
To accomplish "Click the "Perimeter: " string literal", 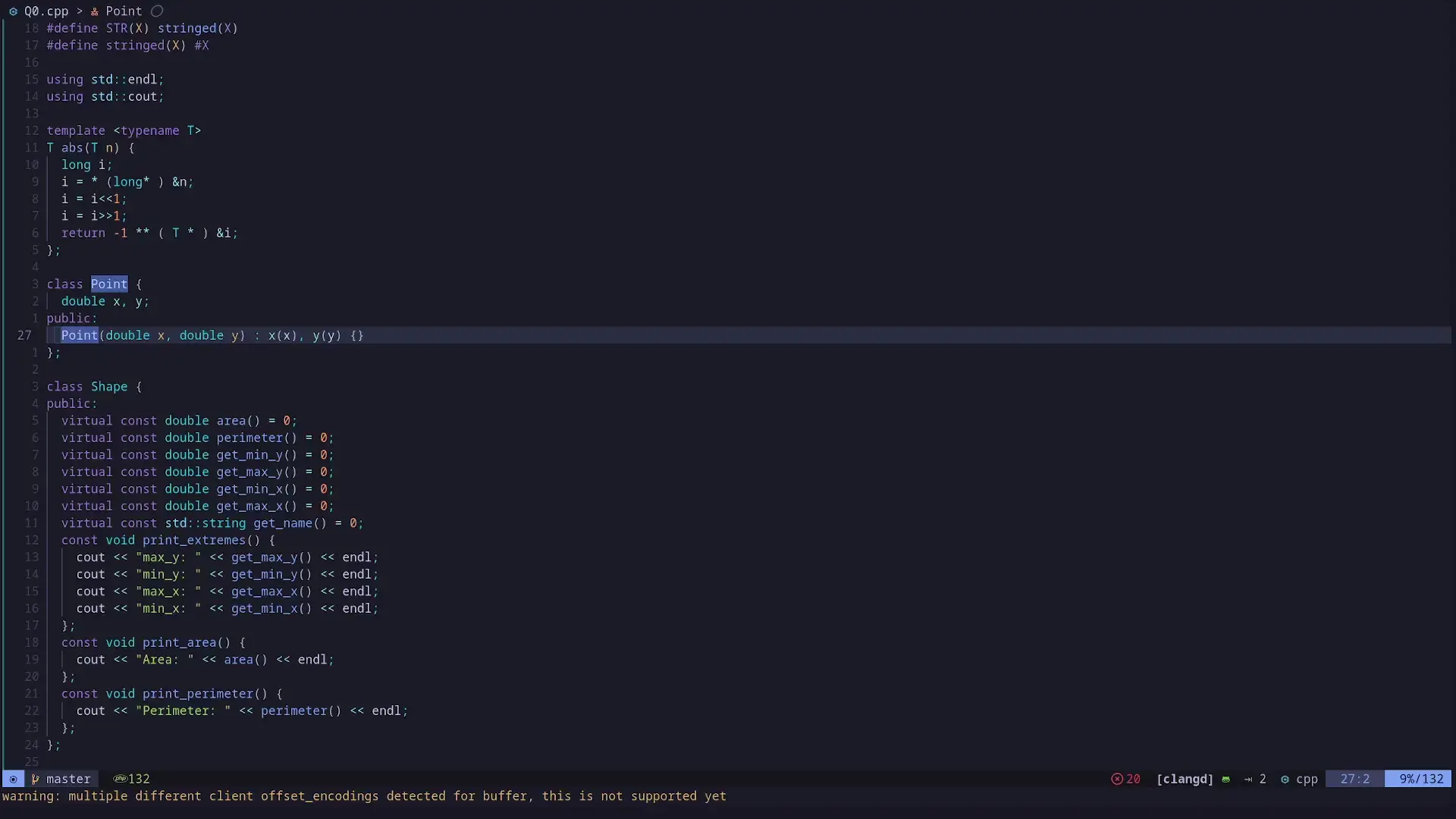I will pyautogui.click(x=183, y=711).
